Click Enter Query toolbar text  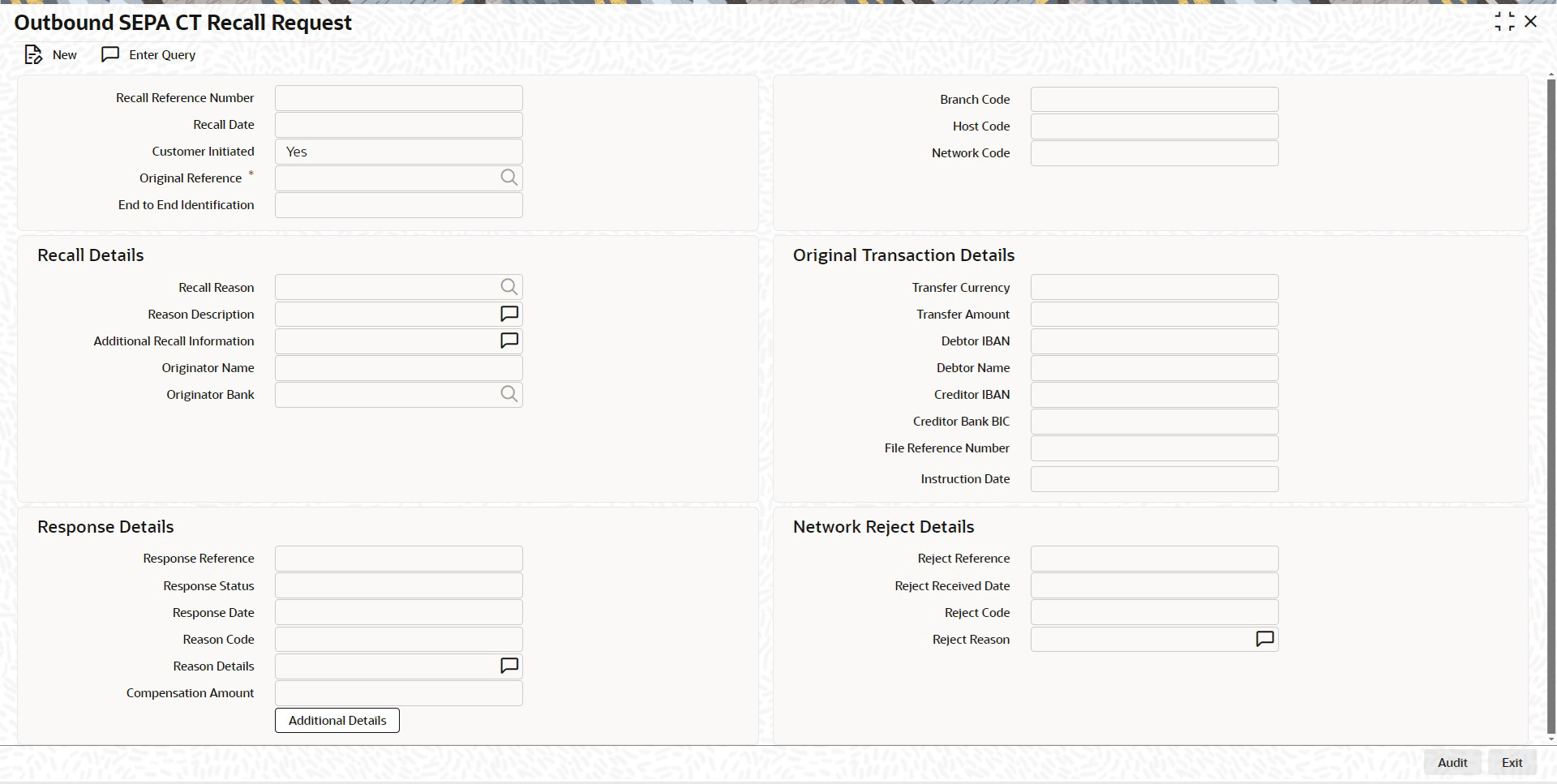coord(162,55)
